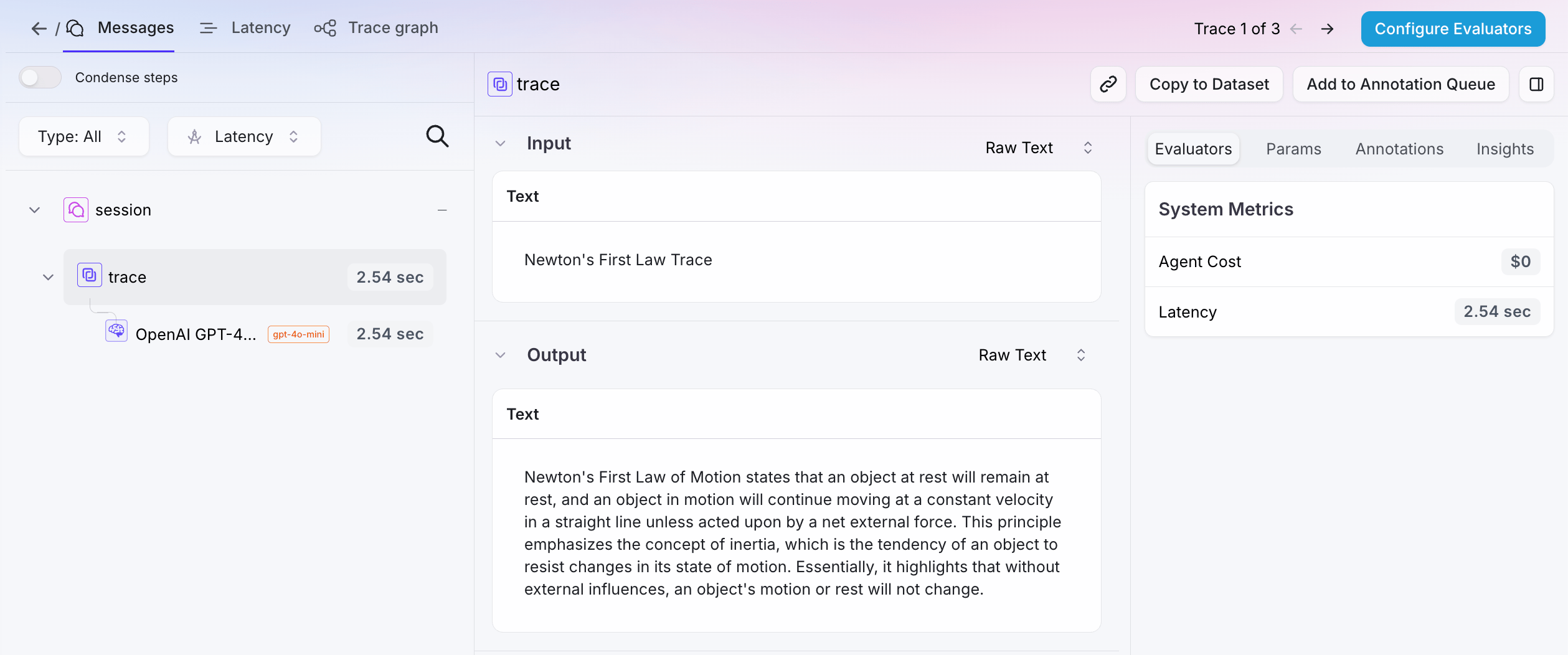Open search in the trace tree
The height and width of the screenshot is (655, 1568).
click(437, 136)
